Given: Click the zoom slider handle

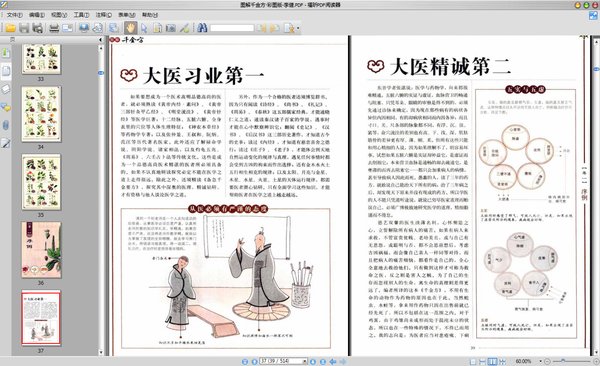Looking at the screenshot, I should 562,361.
